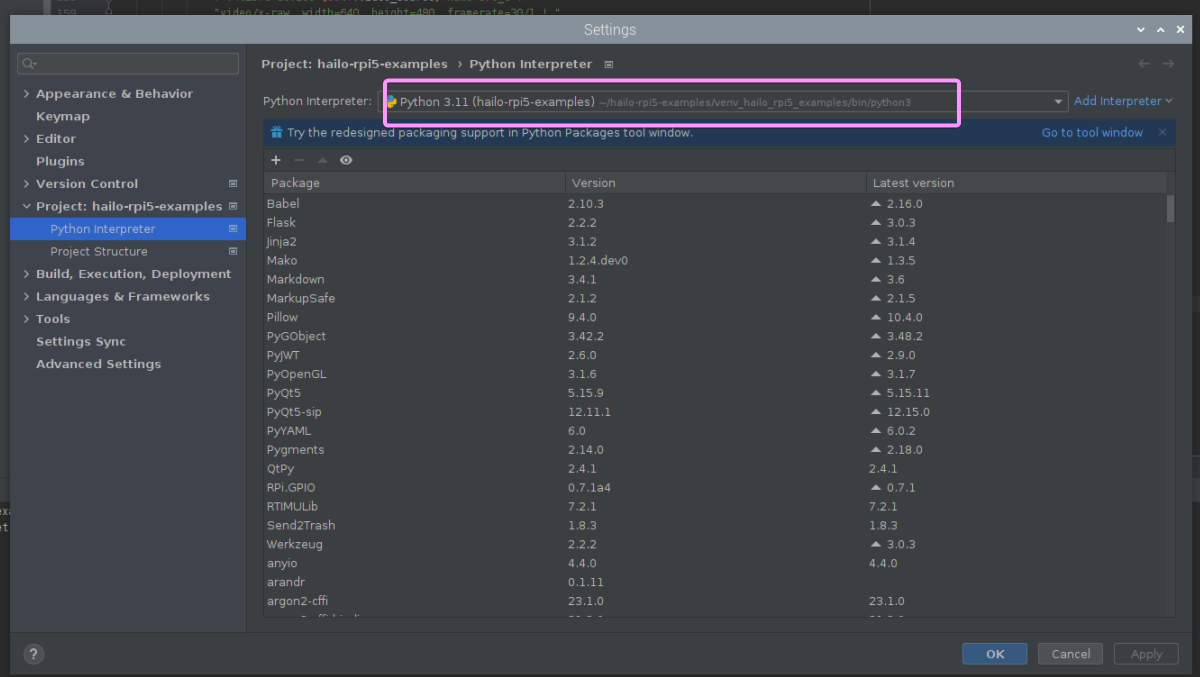Image resolution: width=1200 pixels, height=677 pixels.
Task: Open the Add Interpreter dropdown
Action: [x=1122, y=101]
